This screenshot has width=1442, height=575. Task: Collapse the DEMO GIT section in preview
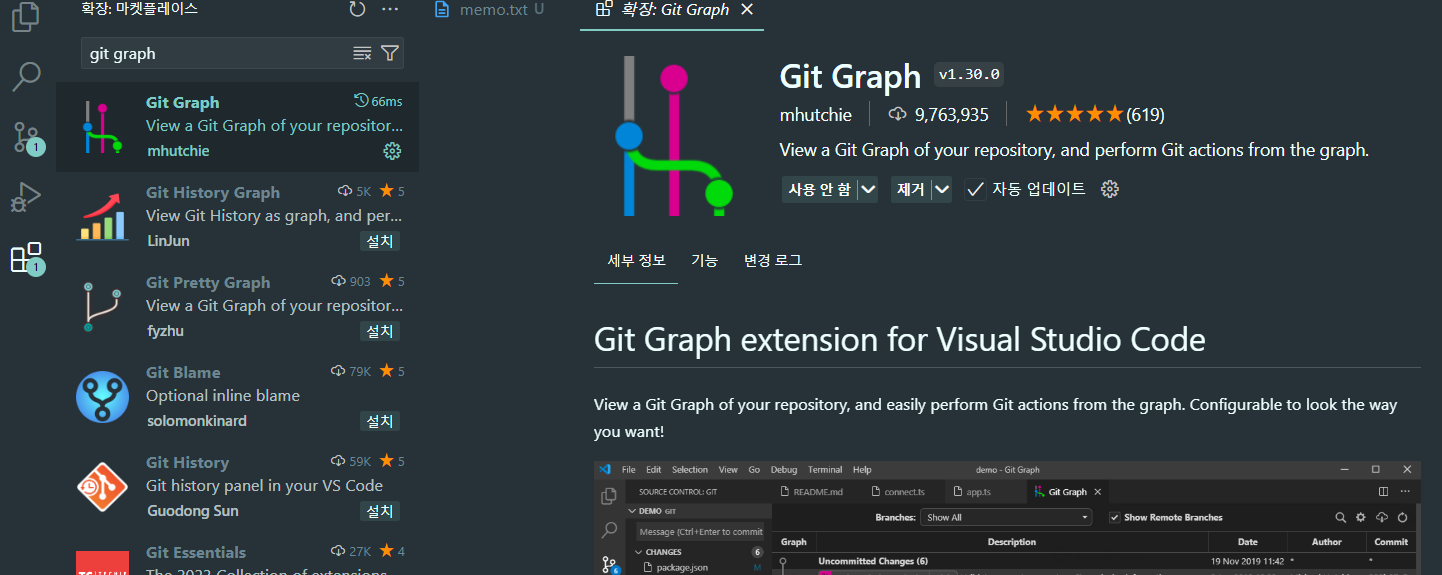(x=632, y=510)
